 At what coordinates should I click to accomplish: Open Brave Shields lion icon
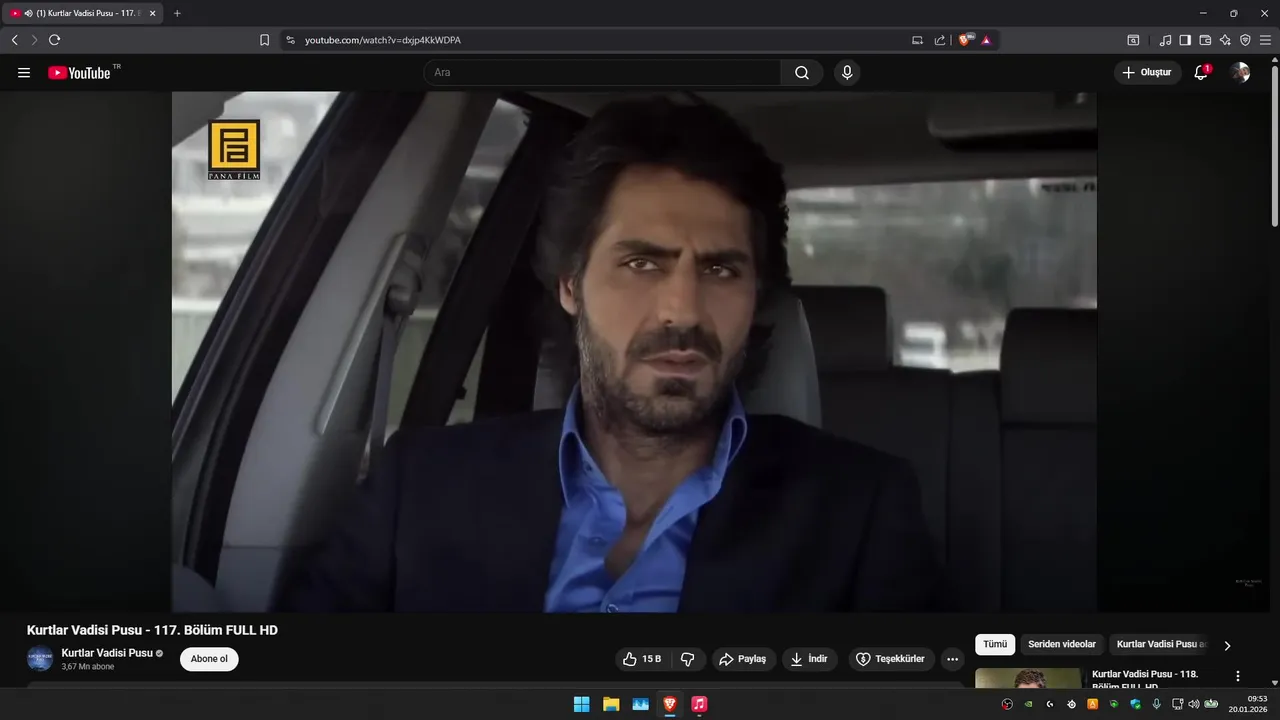point(964,40)
